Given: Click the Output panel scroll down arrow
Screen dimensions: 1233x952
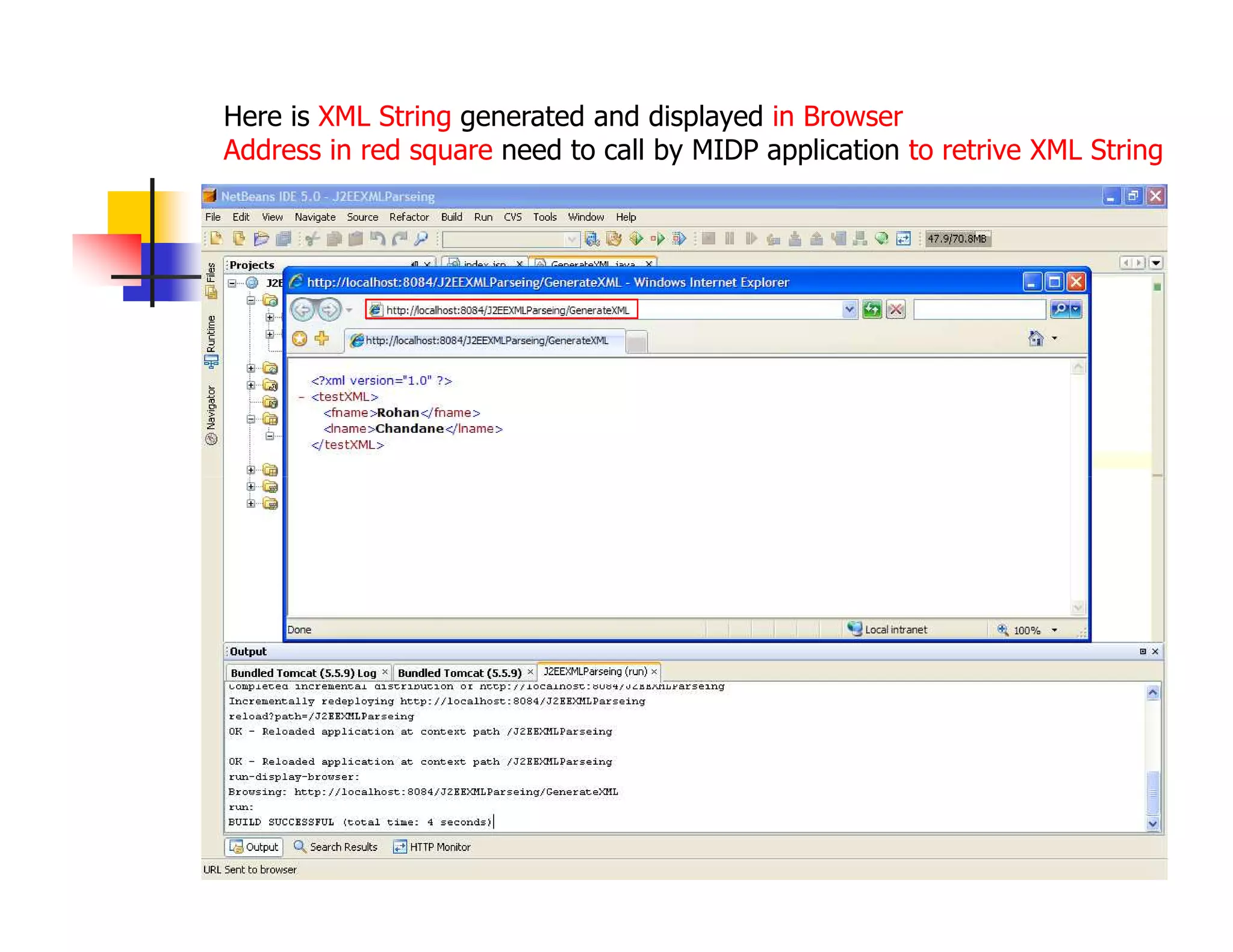Looking at the screenshot, I should tap(1153, 824).
